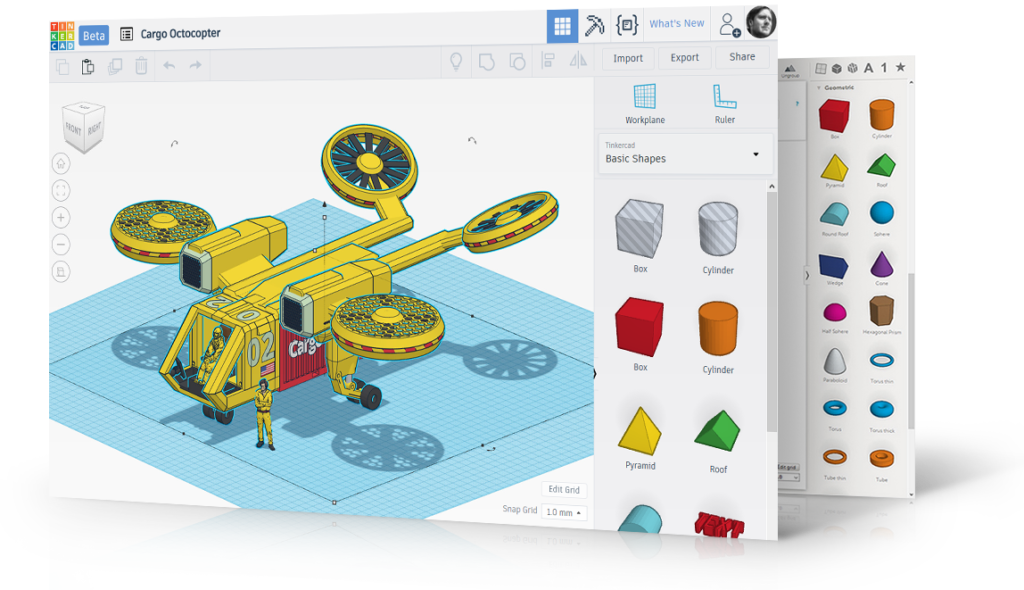The width and height of the screenshot is (1024, 590).
Task: Click the Group shapes icon
Action: 487,61
